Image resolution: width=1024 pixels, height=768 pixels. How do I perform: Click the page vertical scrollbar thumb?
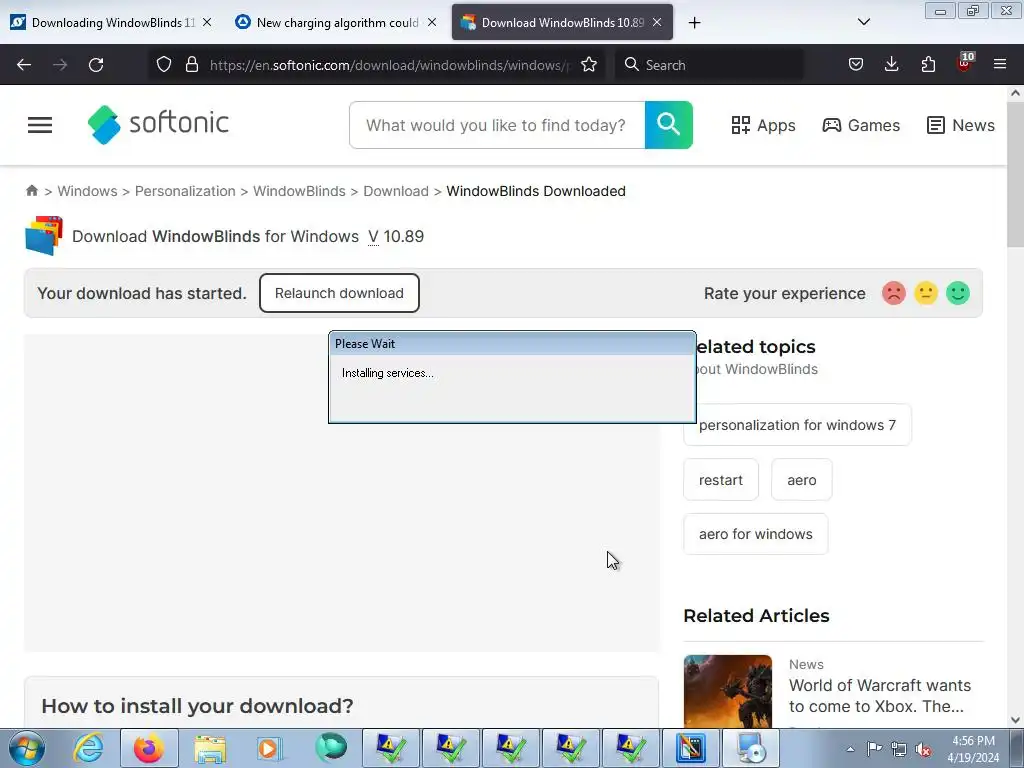click(x=1015, y=175)
